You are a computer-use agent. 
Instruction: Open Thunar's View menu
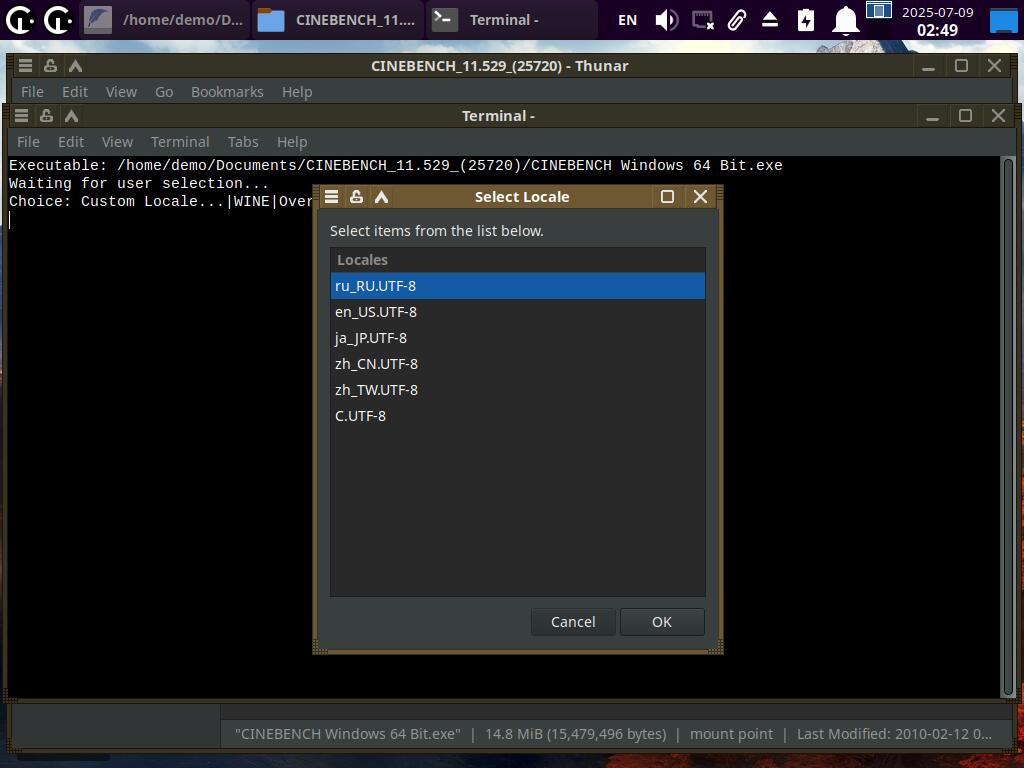click(x=121, y=92)
